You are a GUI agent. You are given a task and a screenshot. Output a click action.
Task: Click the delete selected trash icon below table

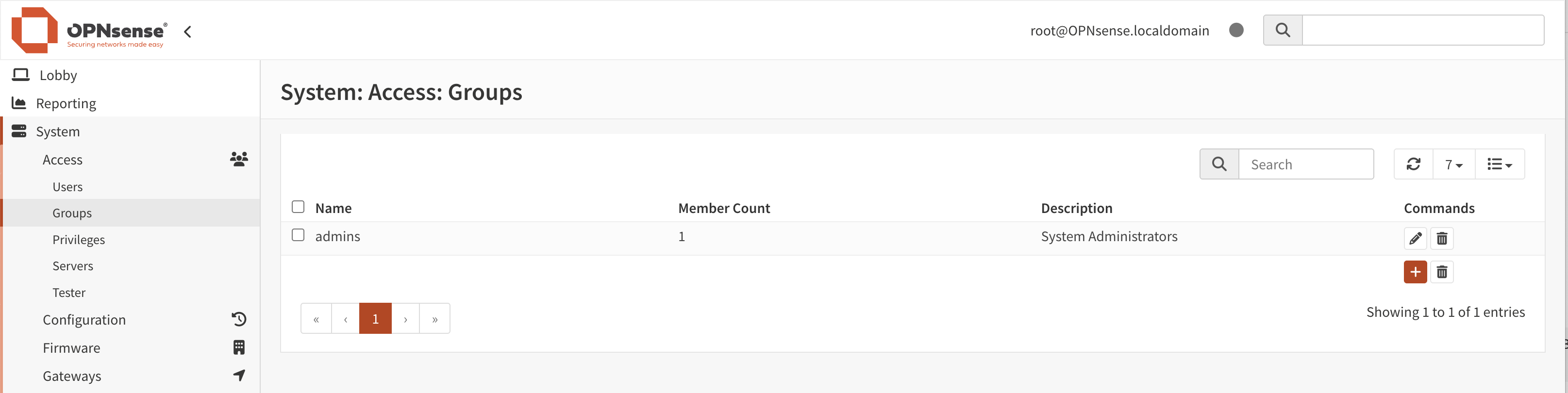click(1441, 272)
